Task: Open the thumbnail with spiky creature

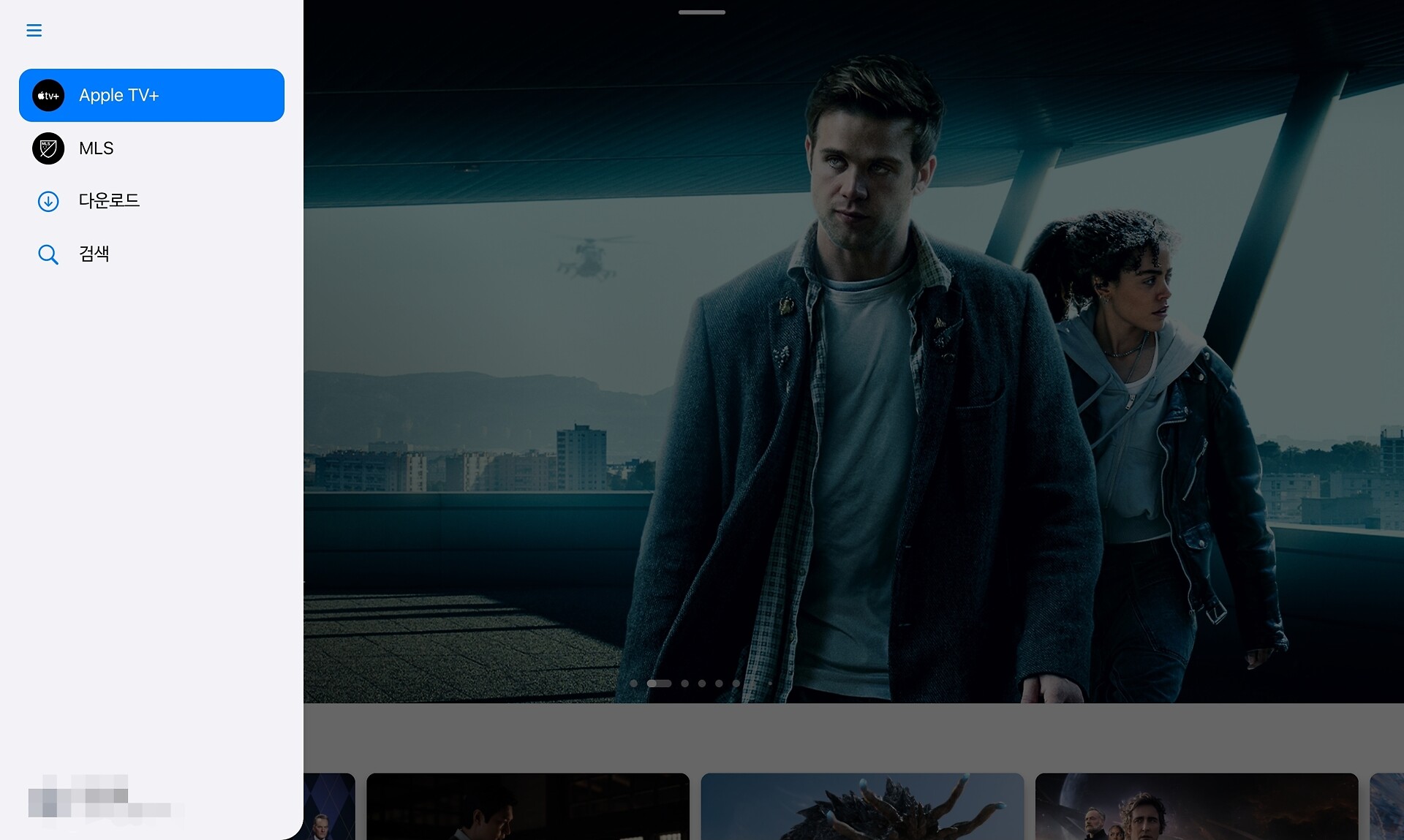Action: pyautogui.click(x=862, y=806)
